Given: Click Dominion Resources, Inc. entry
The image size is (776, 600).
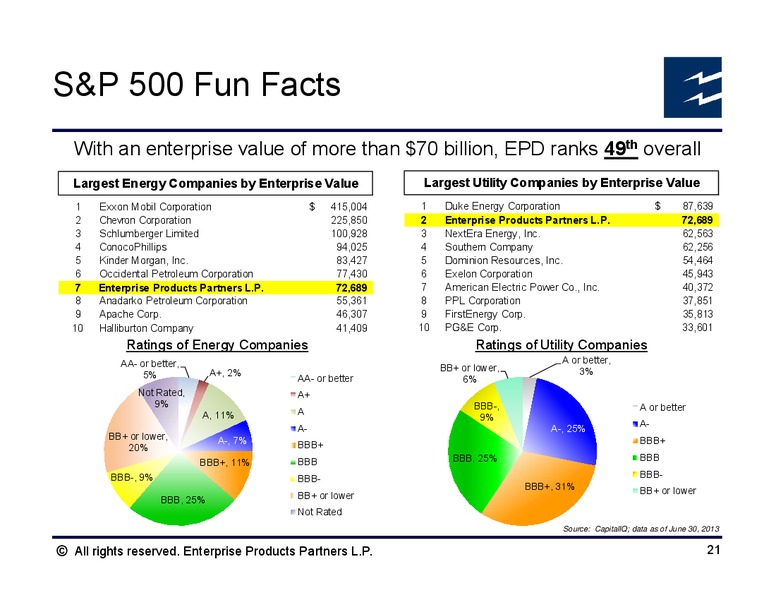Looking at the screenshot, I should pyautogui.click(x=504, y=260).
